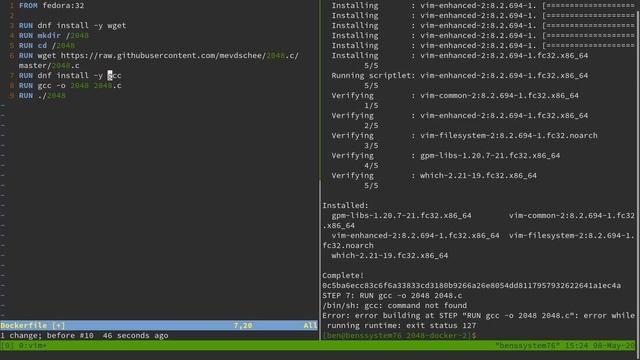Click the '7,20' cursor position indicator
The width and height of the screenshot is (640, 360).
pos(242,325)
